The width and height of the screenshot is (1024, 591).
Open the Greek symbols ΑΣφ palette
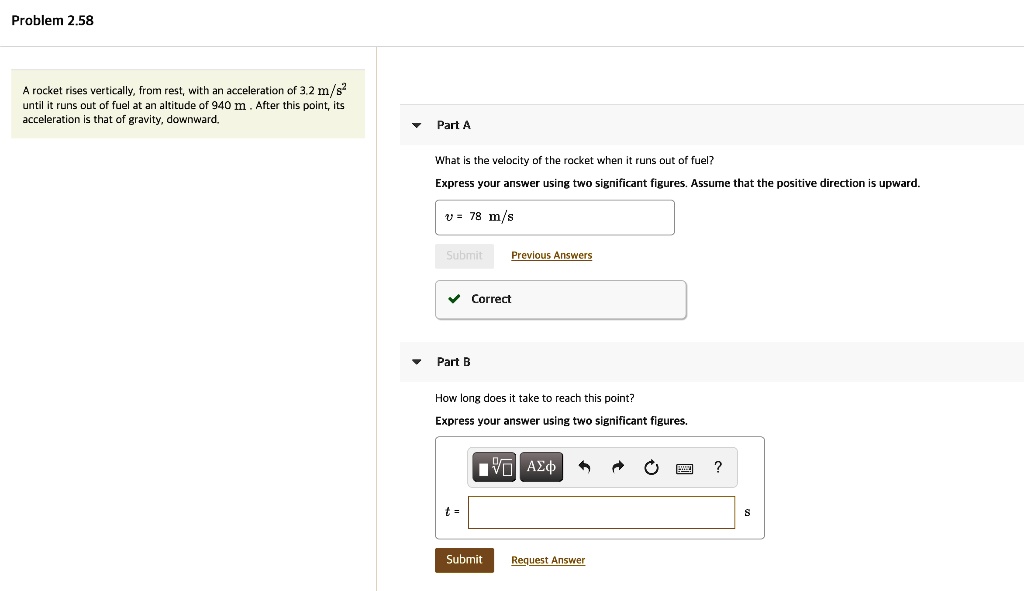[541, 467]
